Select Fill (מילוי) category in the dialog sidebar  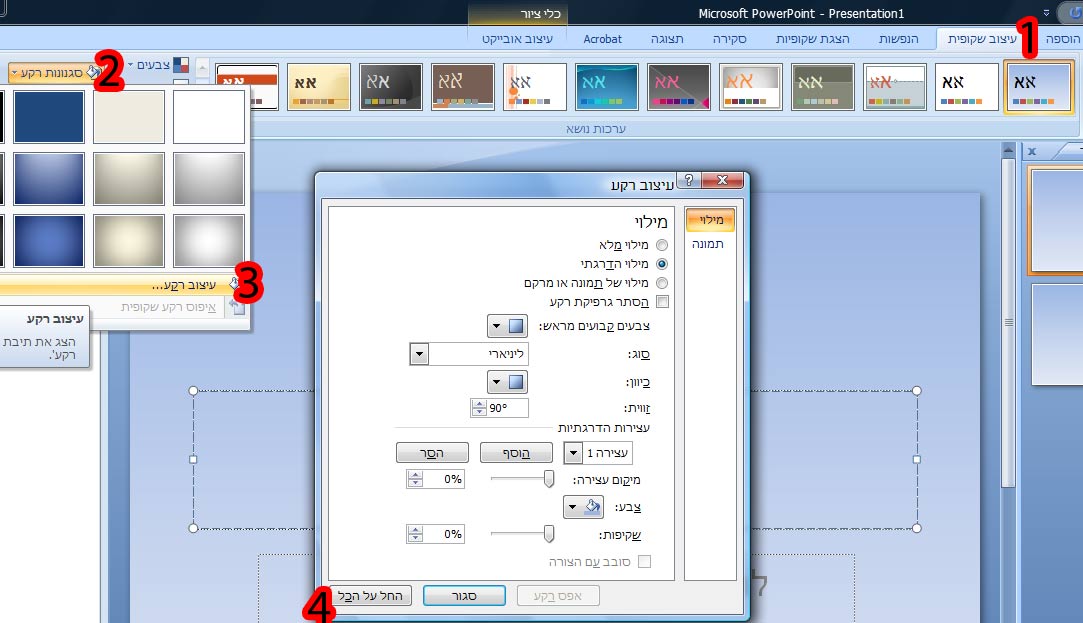(x=711, y=220)
